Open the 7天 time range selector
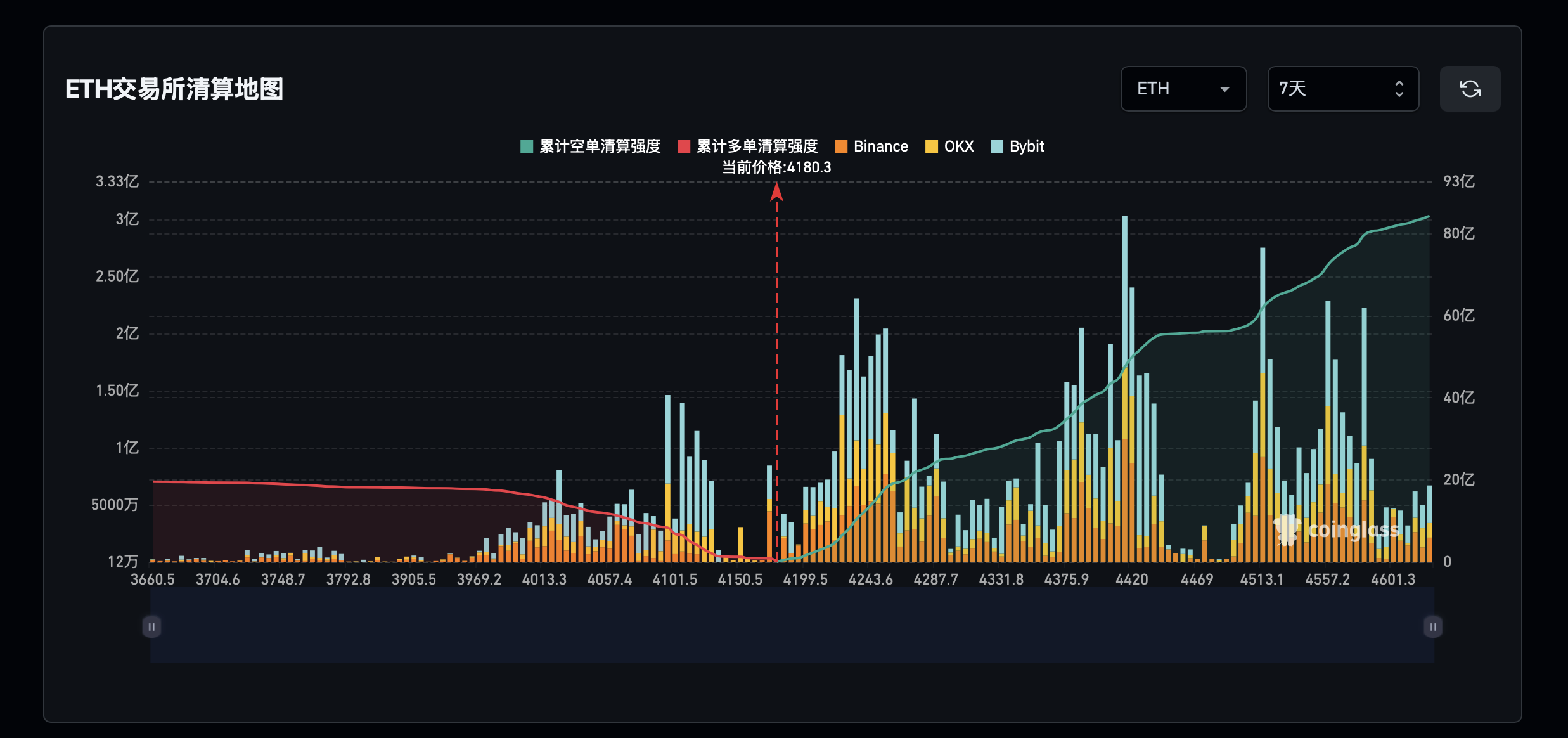The image size is (1568, 738). [1343, 89]
